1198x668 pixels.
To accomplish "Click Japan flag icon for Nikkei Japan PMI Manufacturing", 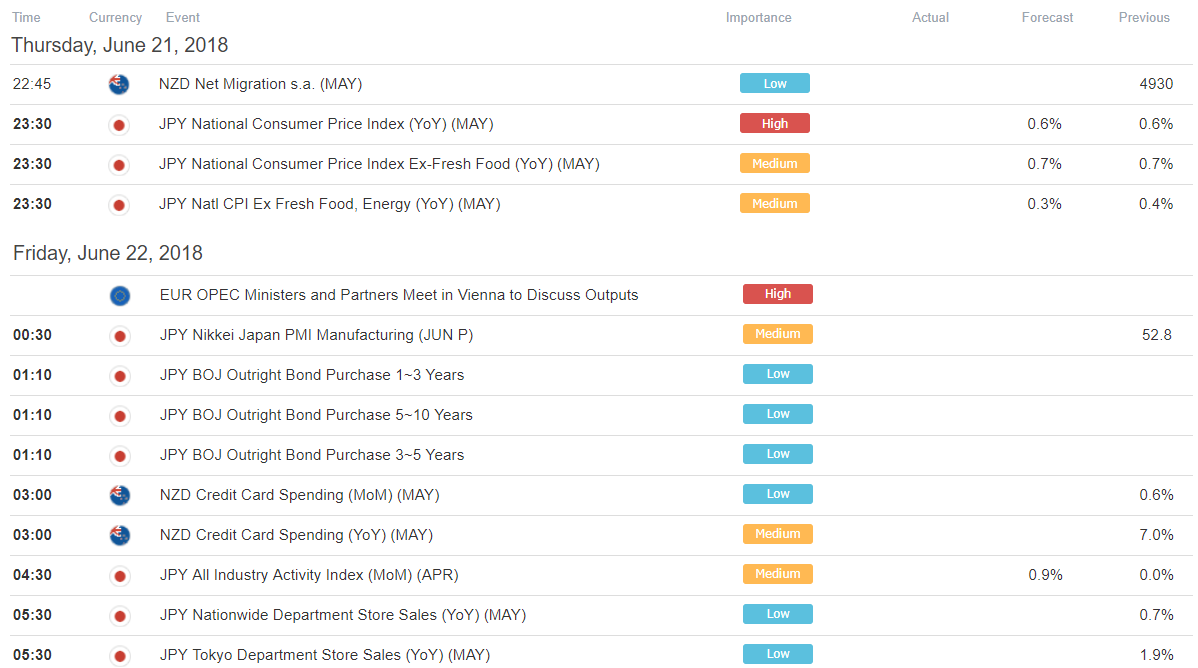I will (x=120, y=336).
